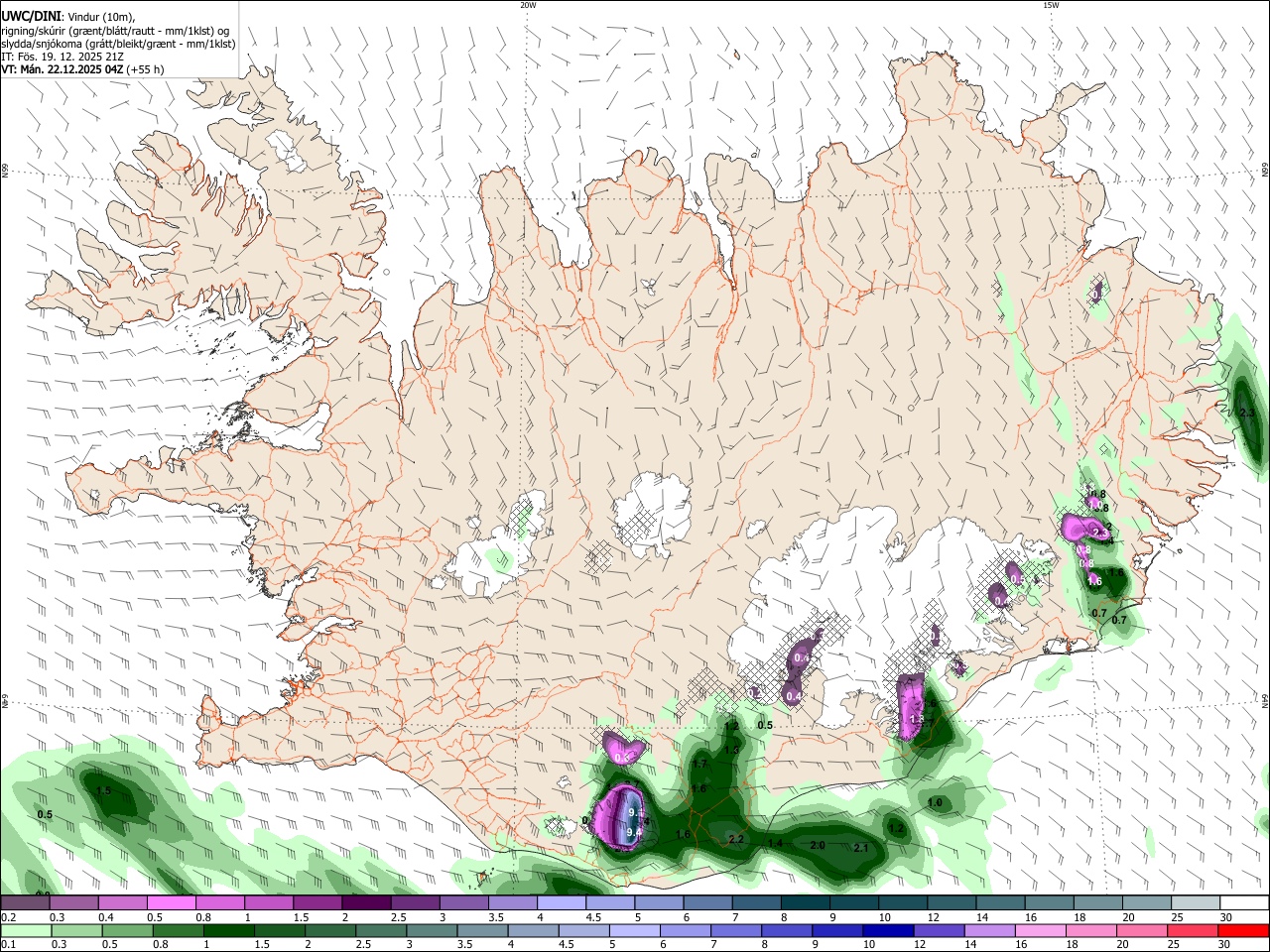
Task: Click the slydda/snjókoma legend description line
Action: [118, 44]
